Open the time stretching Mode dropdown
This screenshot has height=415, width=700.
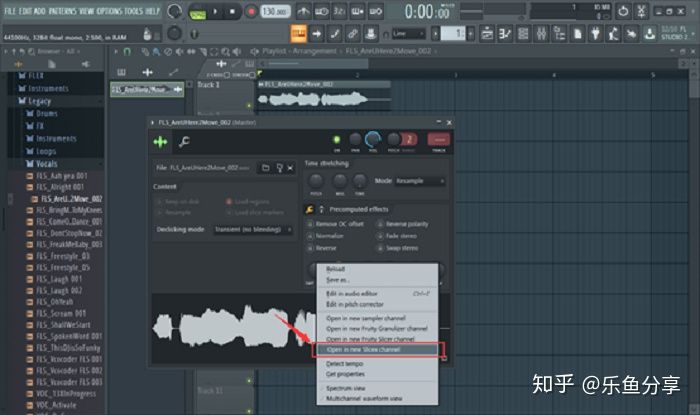click(x=419, y=181)
